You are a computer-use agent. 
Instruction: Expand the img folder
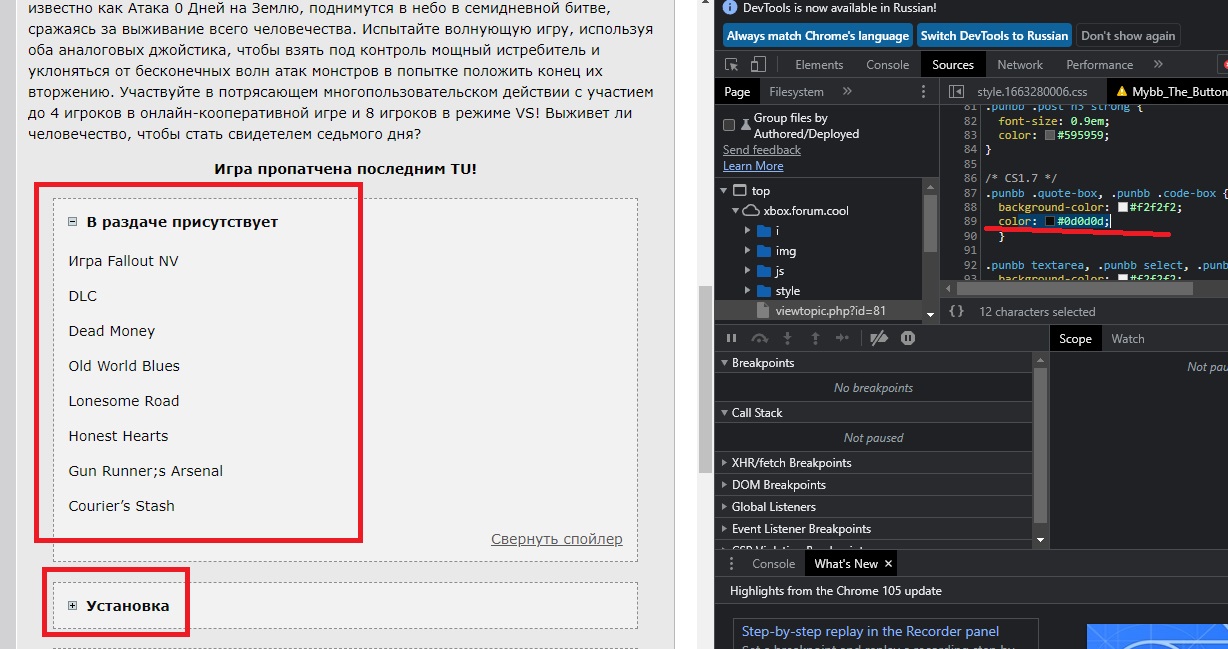pos(747,251)
